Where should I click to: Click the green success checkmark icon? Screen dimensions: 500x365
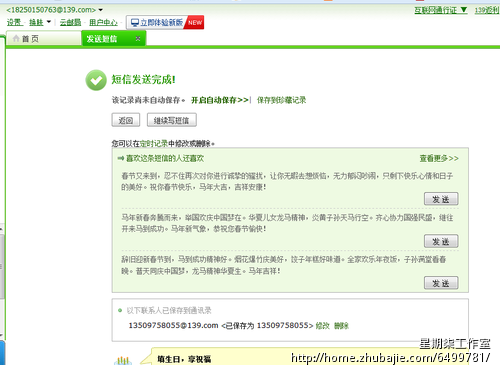tap(96, 80)
